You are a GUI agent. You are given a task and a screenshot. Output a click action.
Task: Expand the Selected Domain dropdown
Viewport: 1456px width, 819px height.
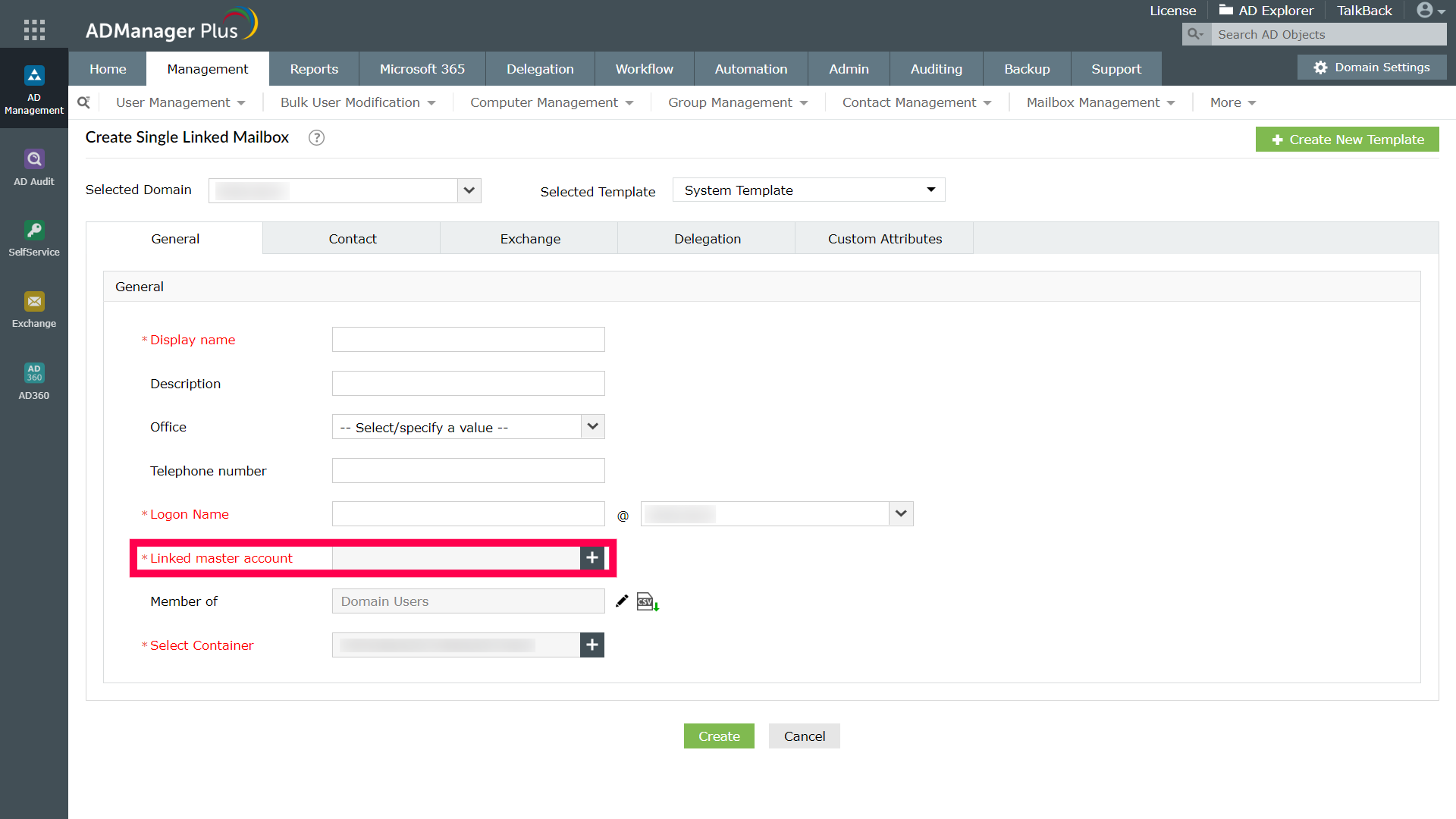click(469, 190)
